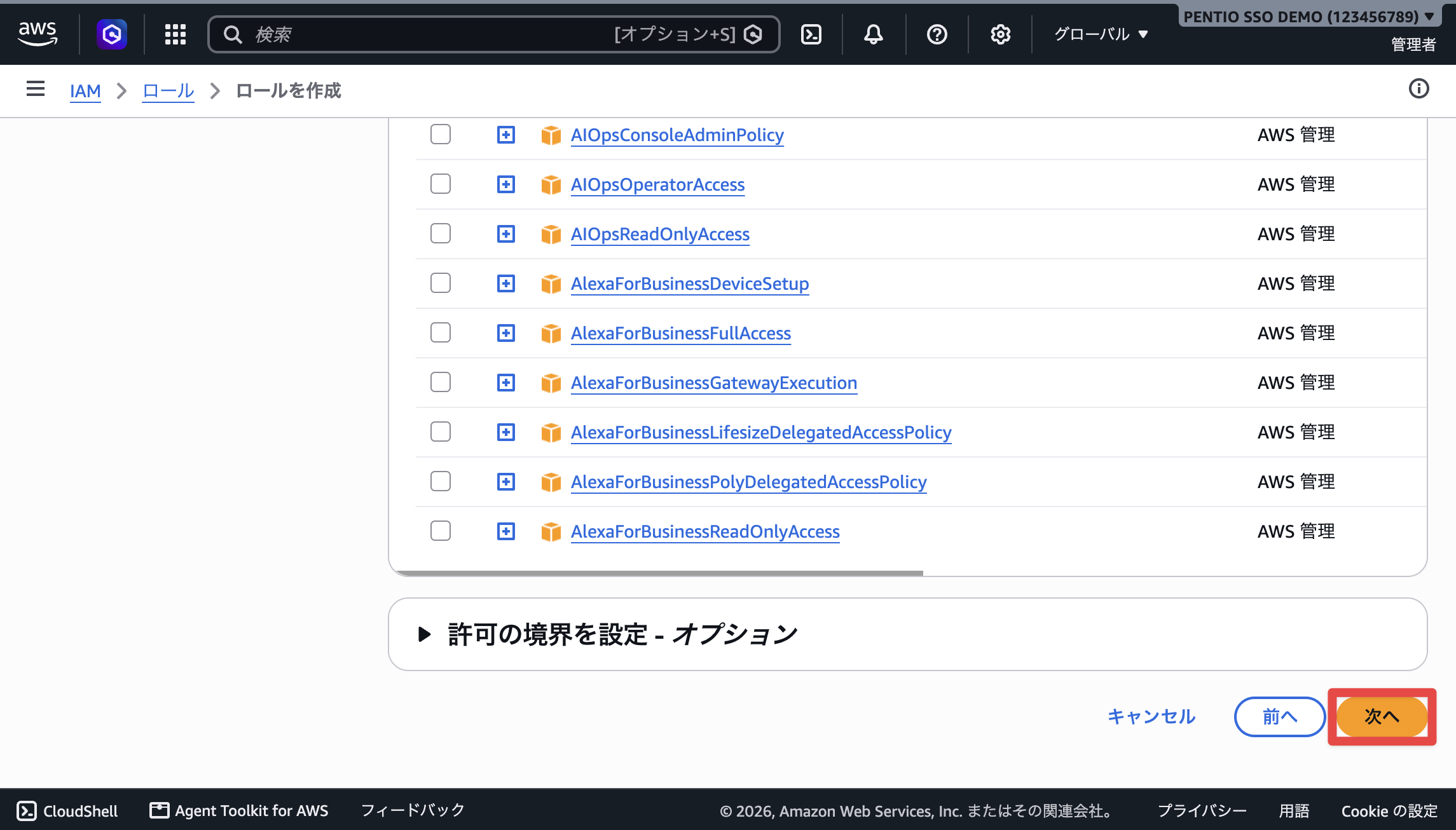This screenshot has height=830, width=1456.
Task: Click the search magnifier icon
Action: point(233,34)
